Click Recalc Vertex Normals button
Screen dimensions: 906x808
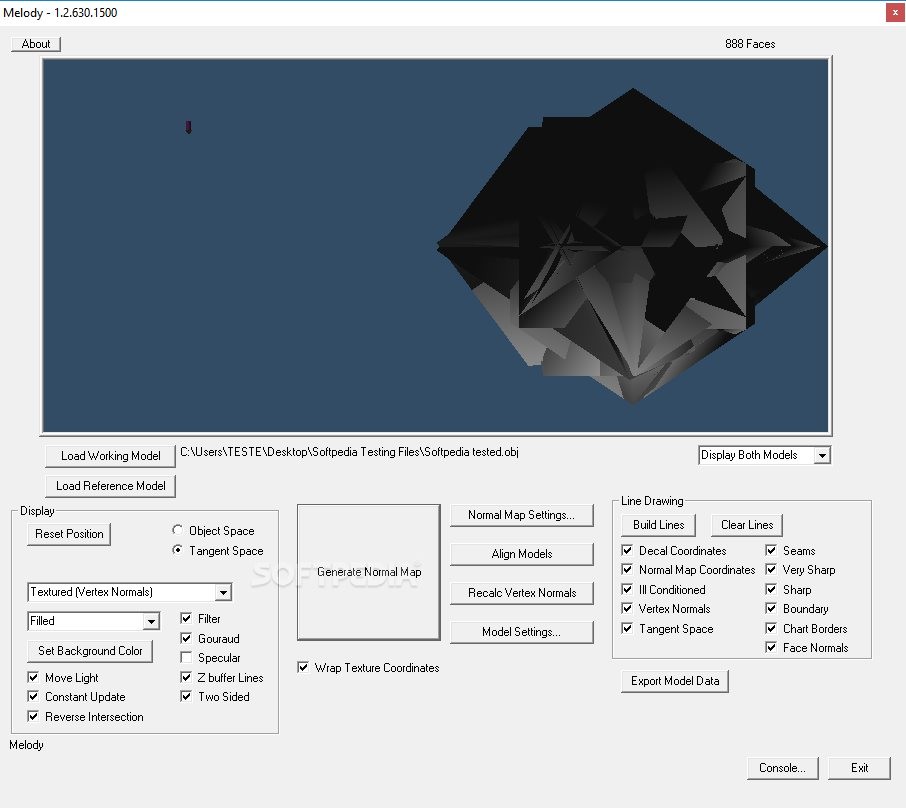pos(522,593)
